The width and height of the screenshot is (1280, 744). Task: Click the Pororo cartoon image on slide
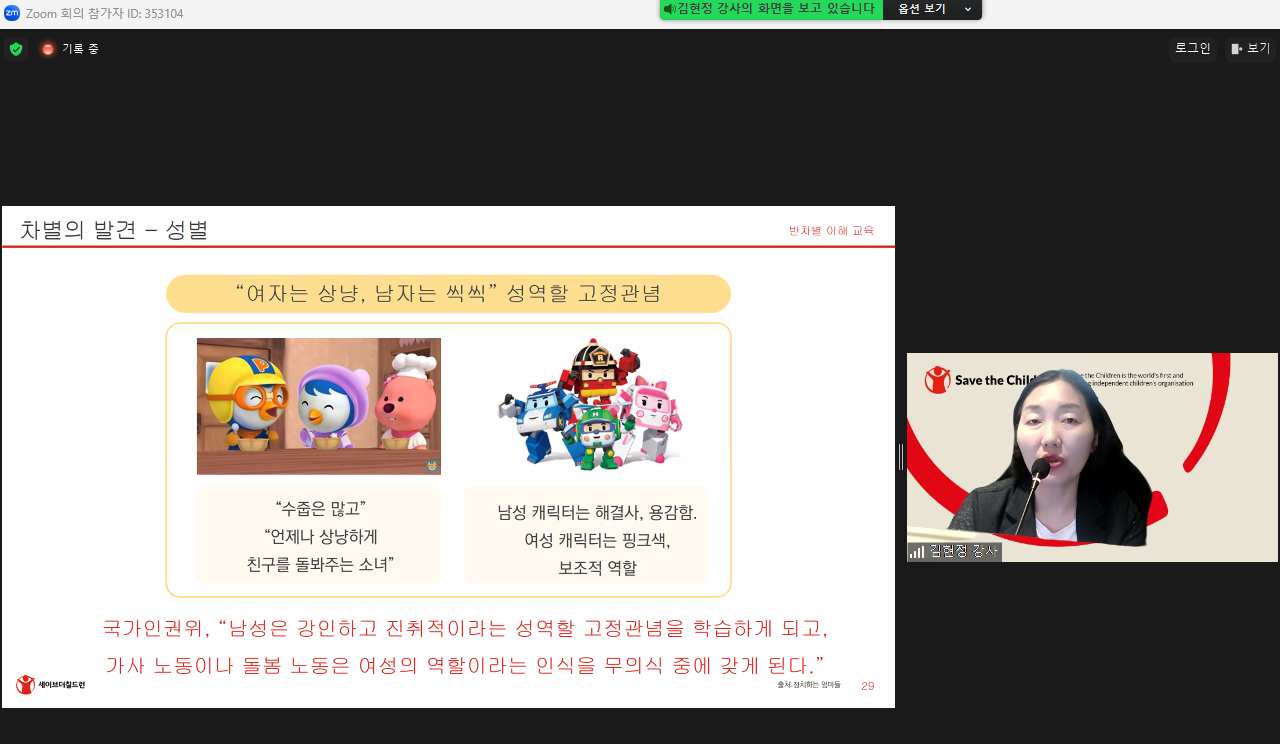(x=319, y=406)
